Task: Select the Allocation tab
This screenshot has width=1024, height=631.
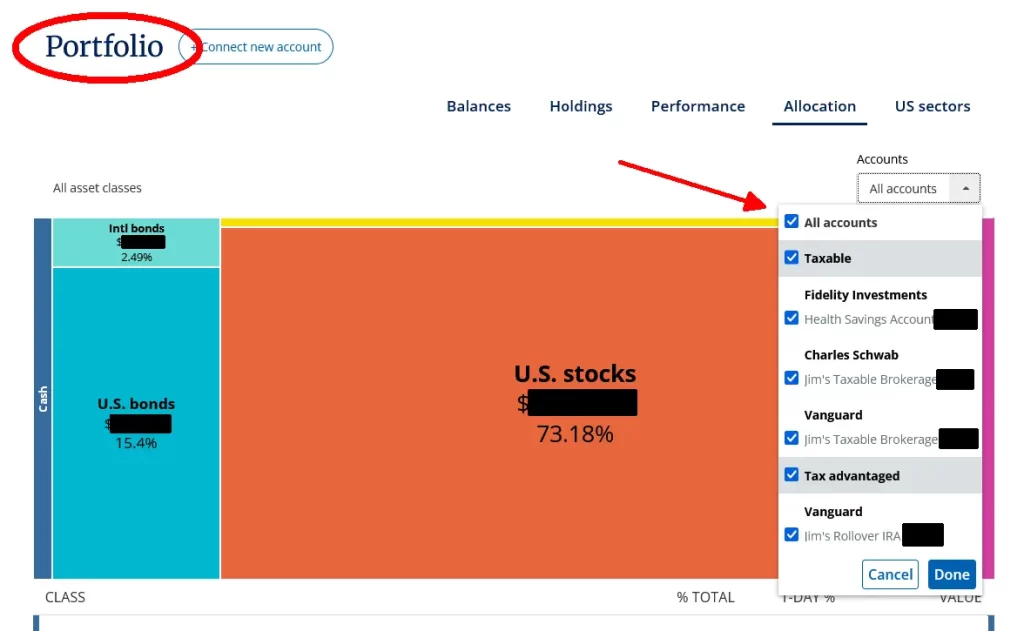Action: [x=819, y=106]
